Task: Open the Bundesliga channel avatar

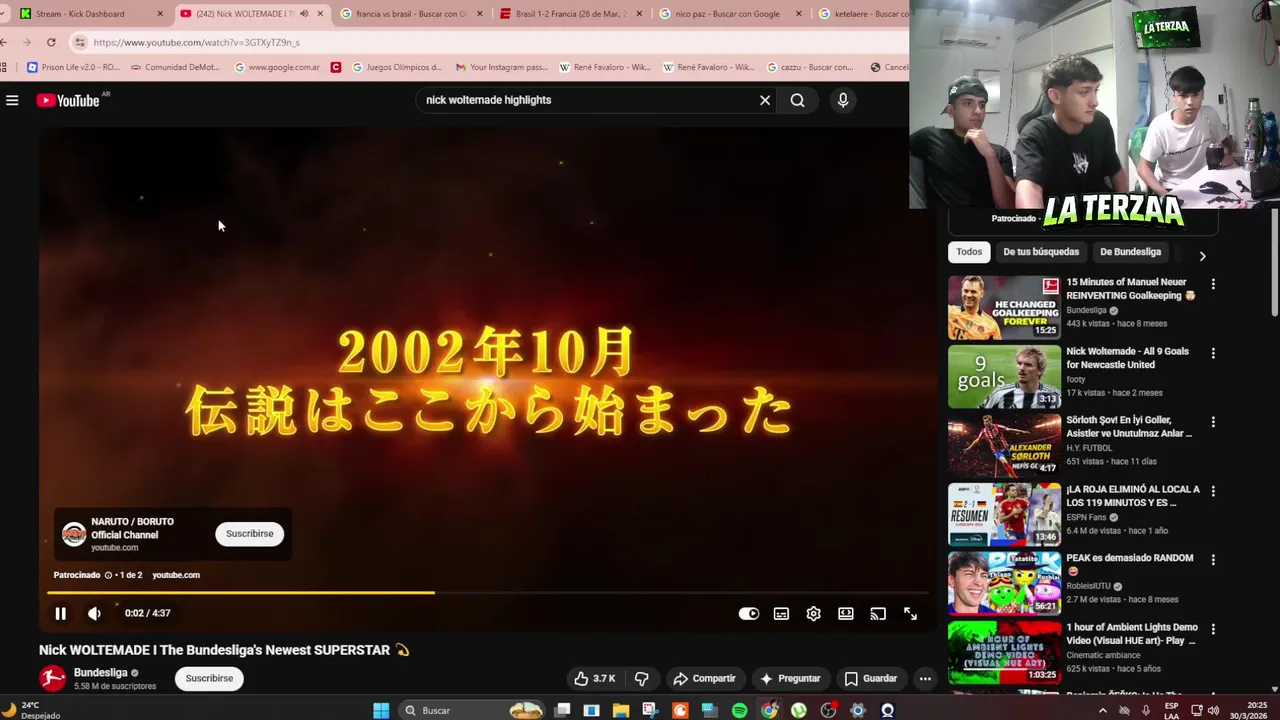Action: [x=52, y=678]
